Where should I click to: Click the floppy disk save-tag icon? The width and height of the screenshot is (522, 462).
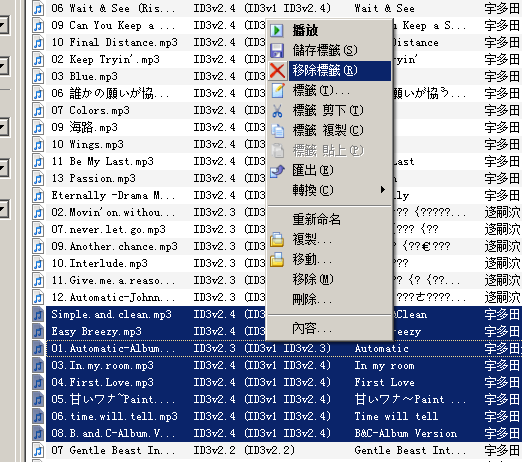click(277, 50)
